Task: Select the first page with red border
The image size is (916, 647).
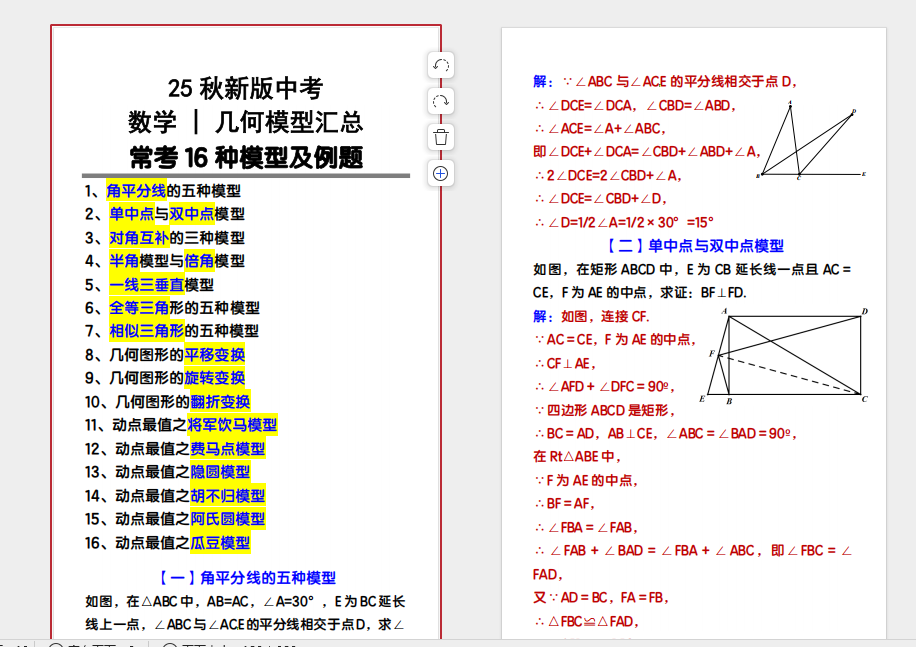Action: [245, 330]
